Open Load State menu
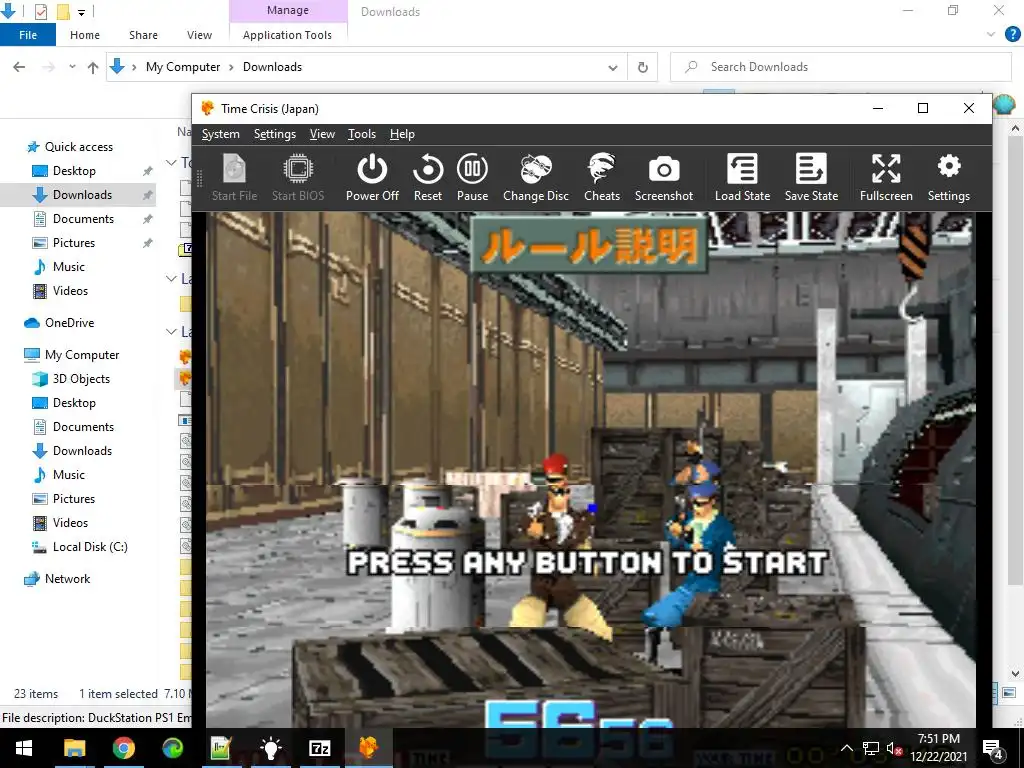This screenshot has width=1024, height=768. pyautogui.click(x=742, y=178)
